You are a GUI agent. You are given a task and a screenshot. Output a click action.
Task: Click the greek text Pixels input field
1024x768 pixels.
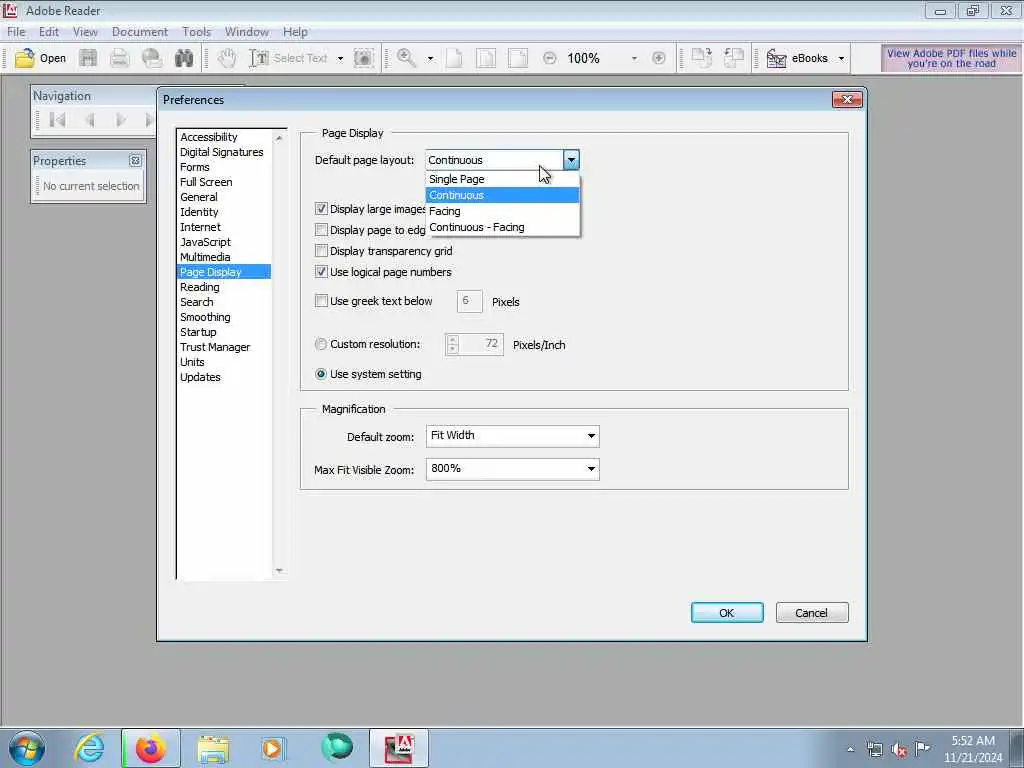(x=470, y=301)
